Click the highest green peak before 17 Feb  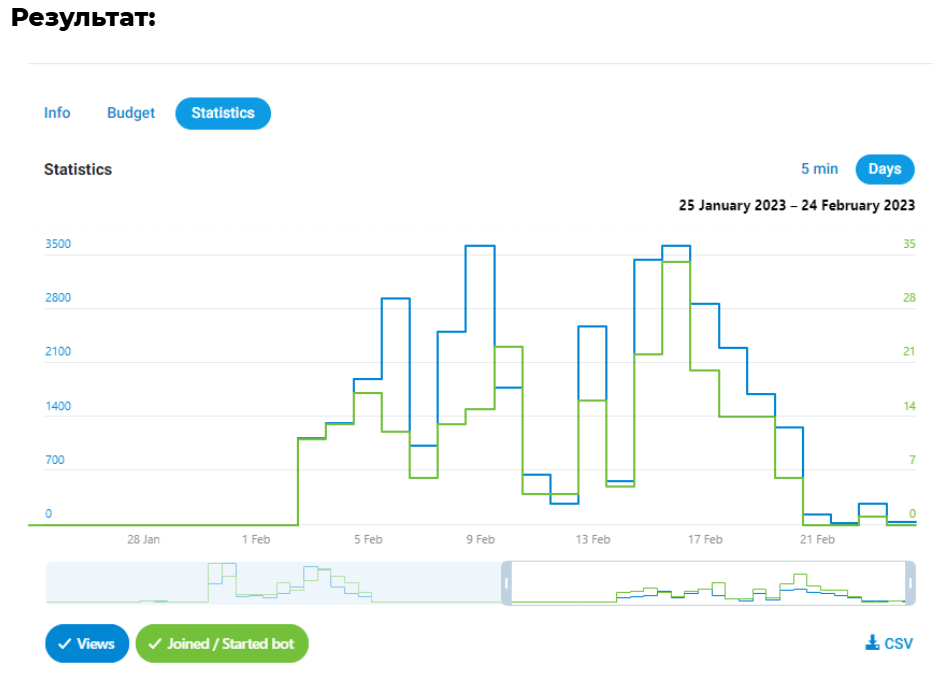[676, 262]
